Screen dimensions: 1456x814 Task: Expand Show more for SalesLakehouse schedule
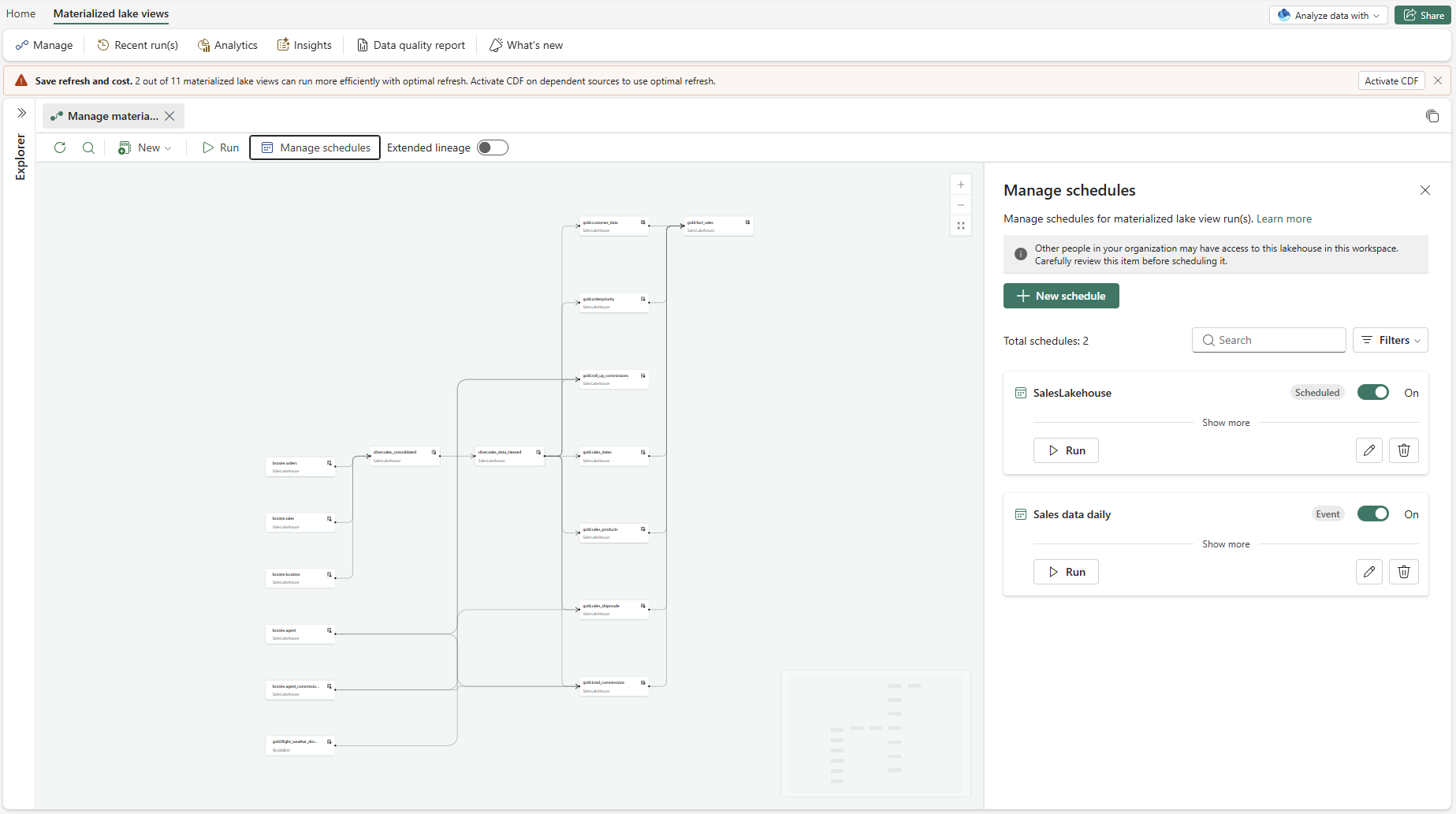coord(1226,423)
